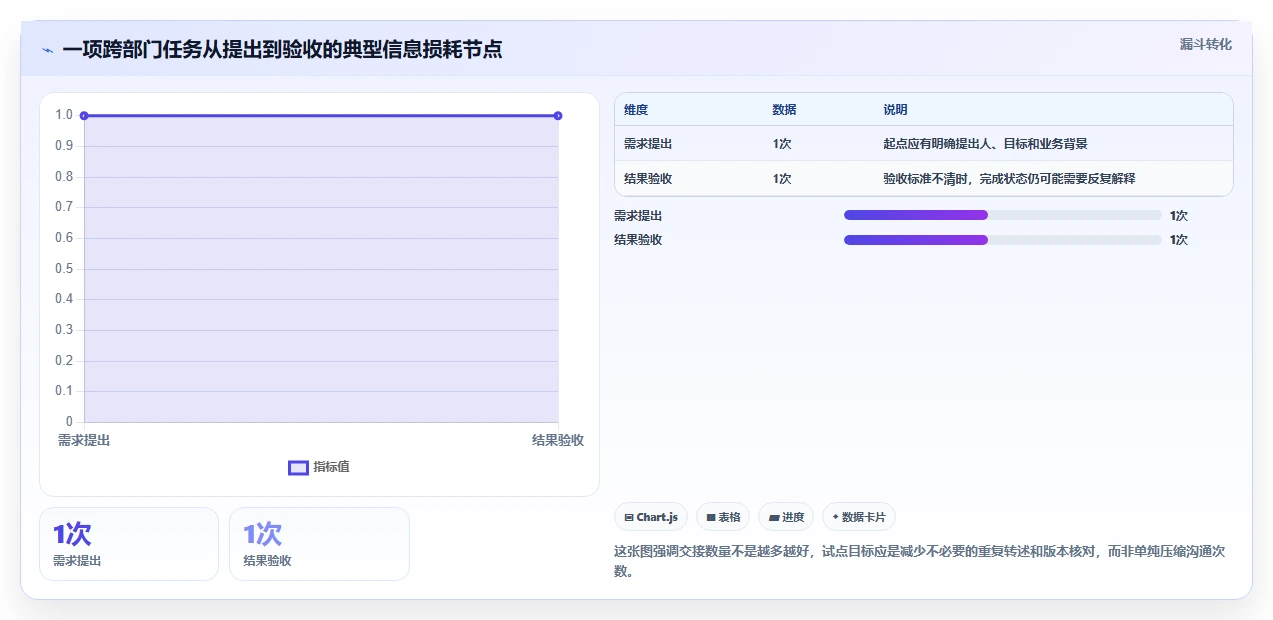Screen dimensions: 1273x620
Task: Click the 结果验收 progress bar
Action: tap(1003, 240)
